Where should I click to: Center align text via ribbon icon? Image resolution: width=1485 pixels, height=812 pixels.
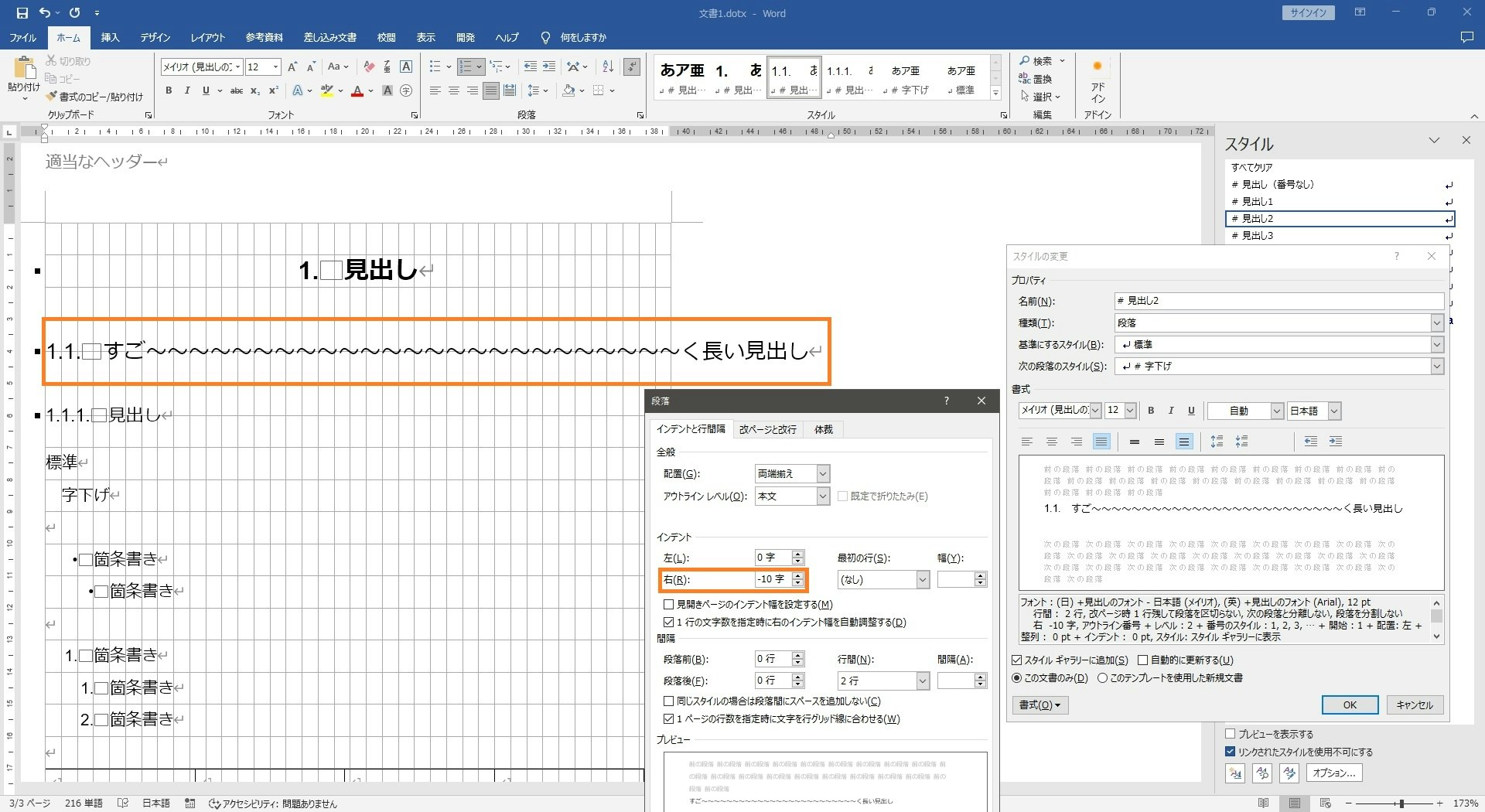pos(454,90)
